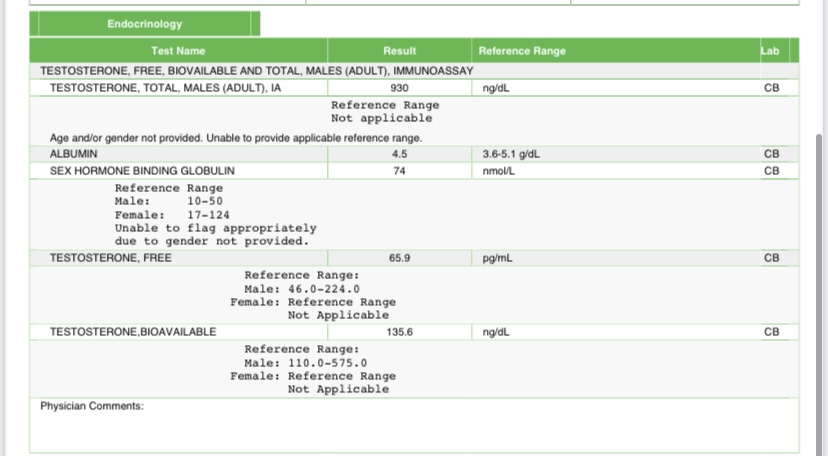Click the Albumin test name
The image size is (828, 456).
(x=74, y=154)
